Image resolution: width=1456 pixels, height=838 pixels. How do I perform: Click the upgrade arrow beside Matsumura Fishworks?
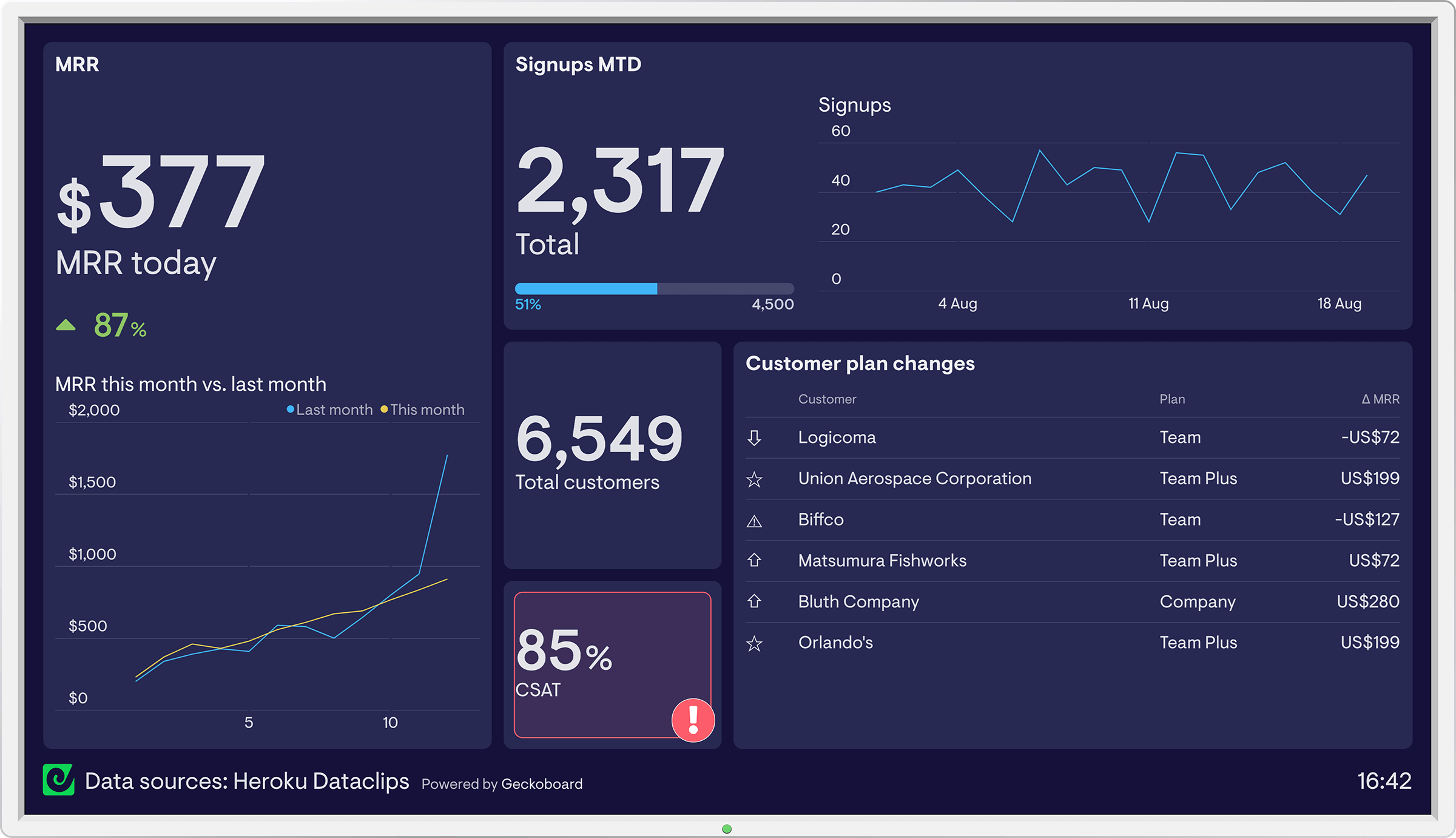tap(754, 561)
